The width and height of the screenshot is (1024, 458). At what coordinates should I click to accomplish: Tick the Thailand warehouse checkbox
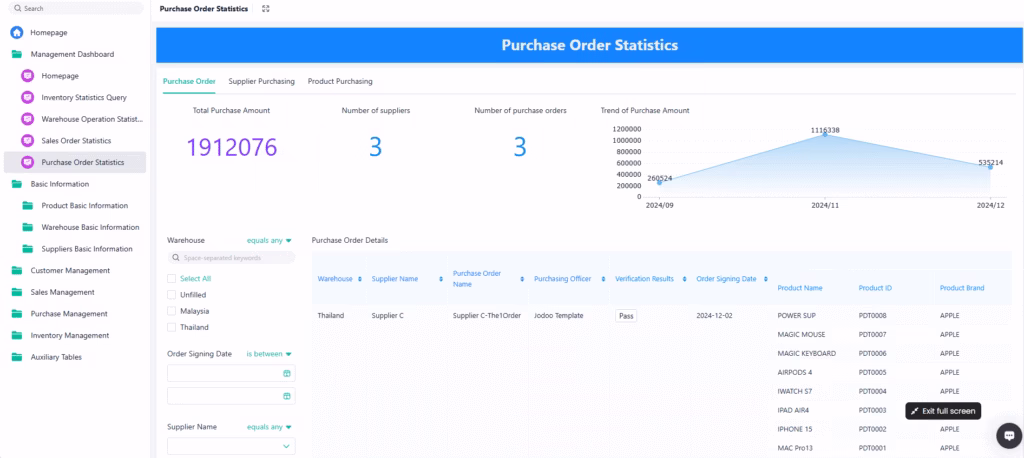click(172, 327)
